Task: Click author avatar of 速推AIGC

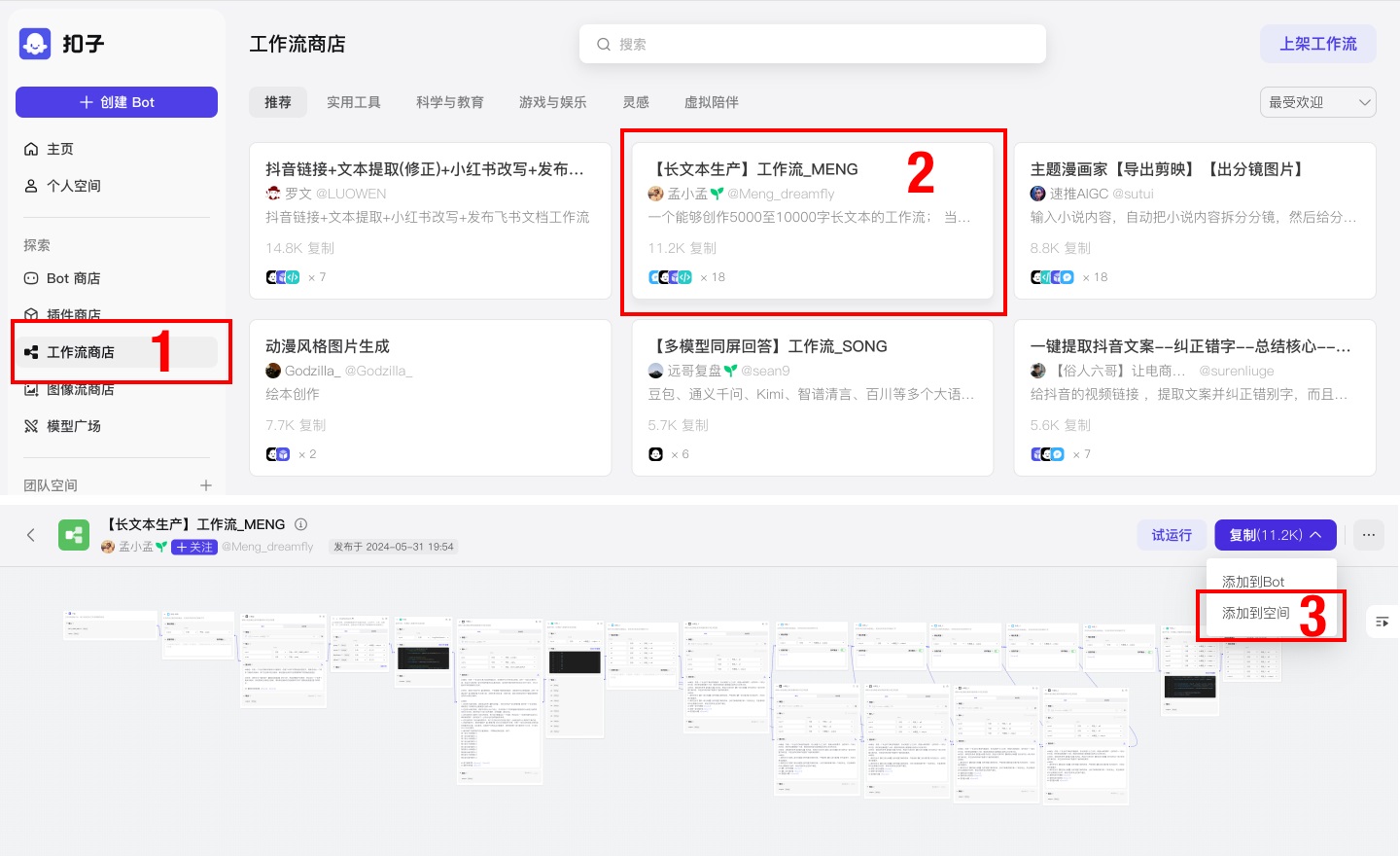Action: click(x=1038, y=194)
